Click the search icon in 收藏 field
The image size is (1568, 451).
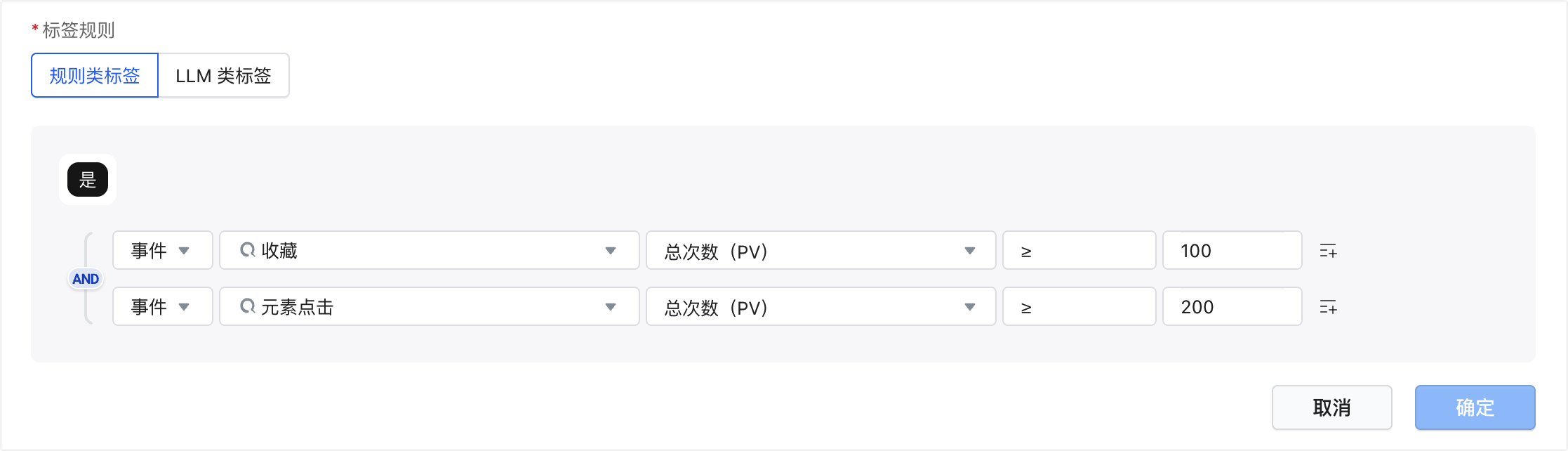247,250
